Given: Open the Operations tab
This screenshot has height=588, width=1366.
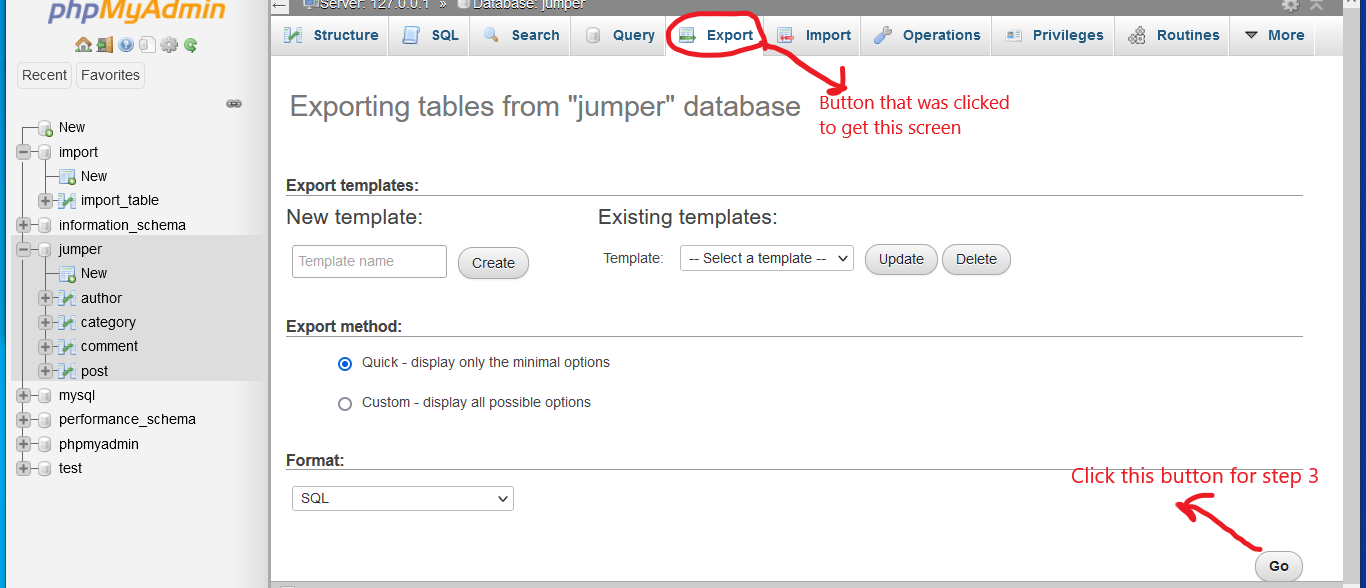Looking at the screenshot, I should tap(926, 35).
